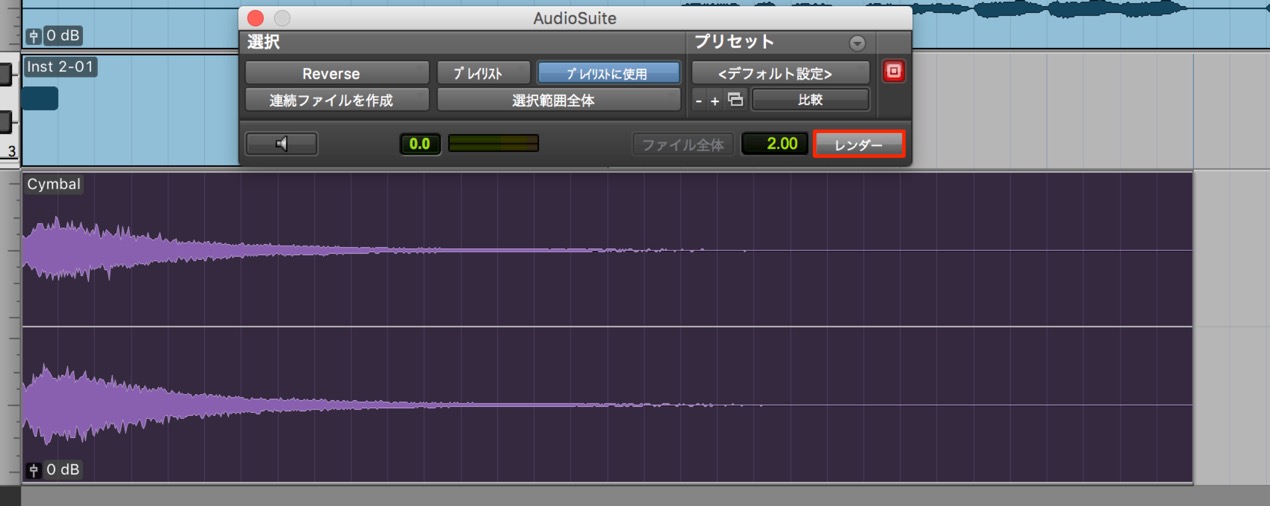Open the プレイリスト selection reference dropdown
The width and height of the screenshot is (1270, 506).
[x=483, y=73]
